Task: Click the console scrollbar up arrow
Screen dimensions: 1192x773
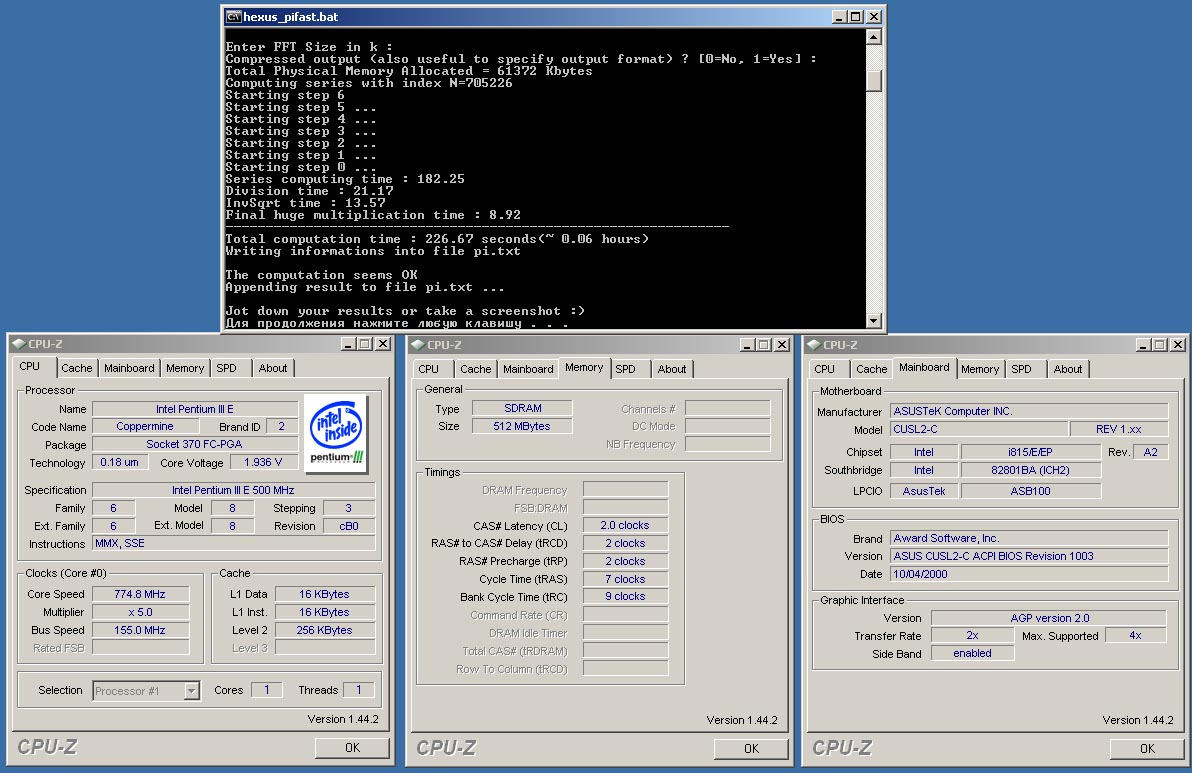Action: tap(873, 36)
